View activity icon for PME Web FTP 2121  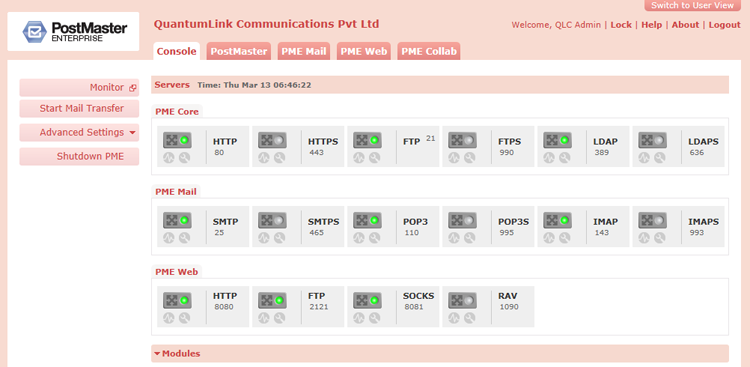(264, 318)
